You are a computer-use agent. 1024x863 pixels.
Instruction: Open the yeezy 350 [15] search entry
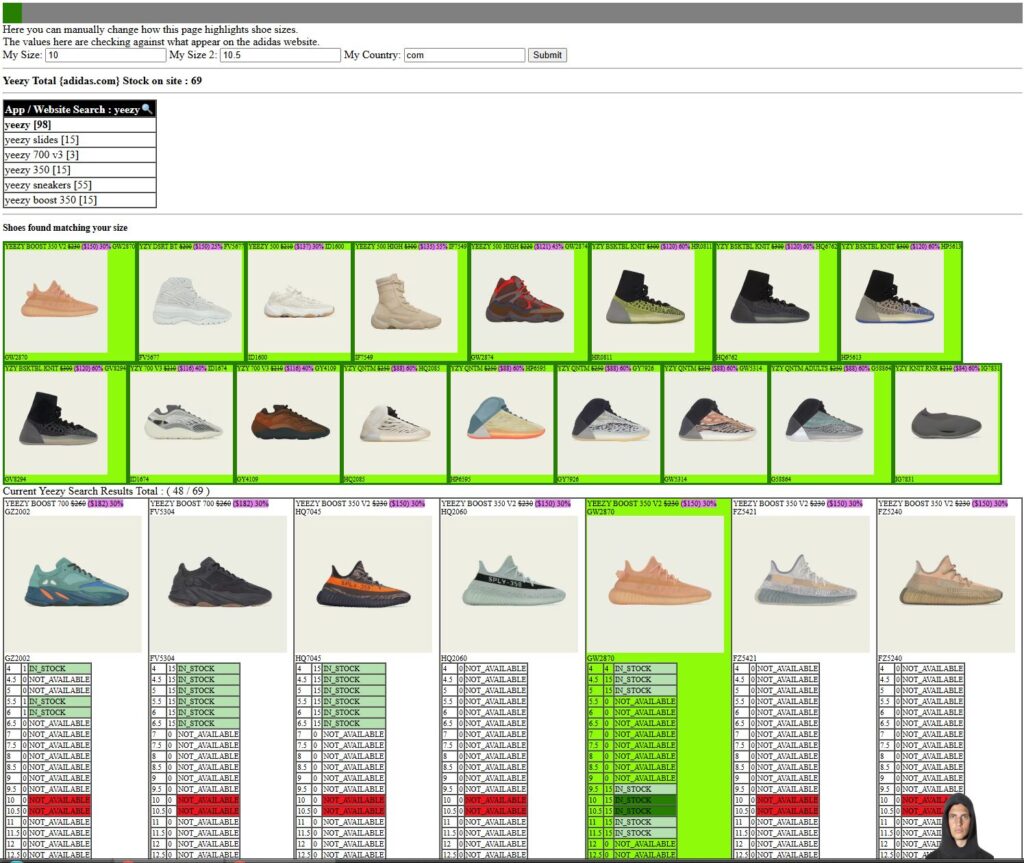tap(80, 170)
